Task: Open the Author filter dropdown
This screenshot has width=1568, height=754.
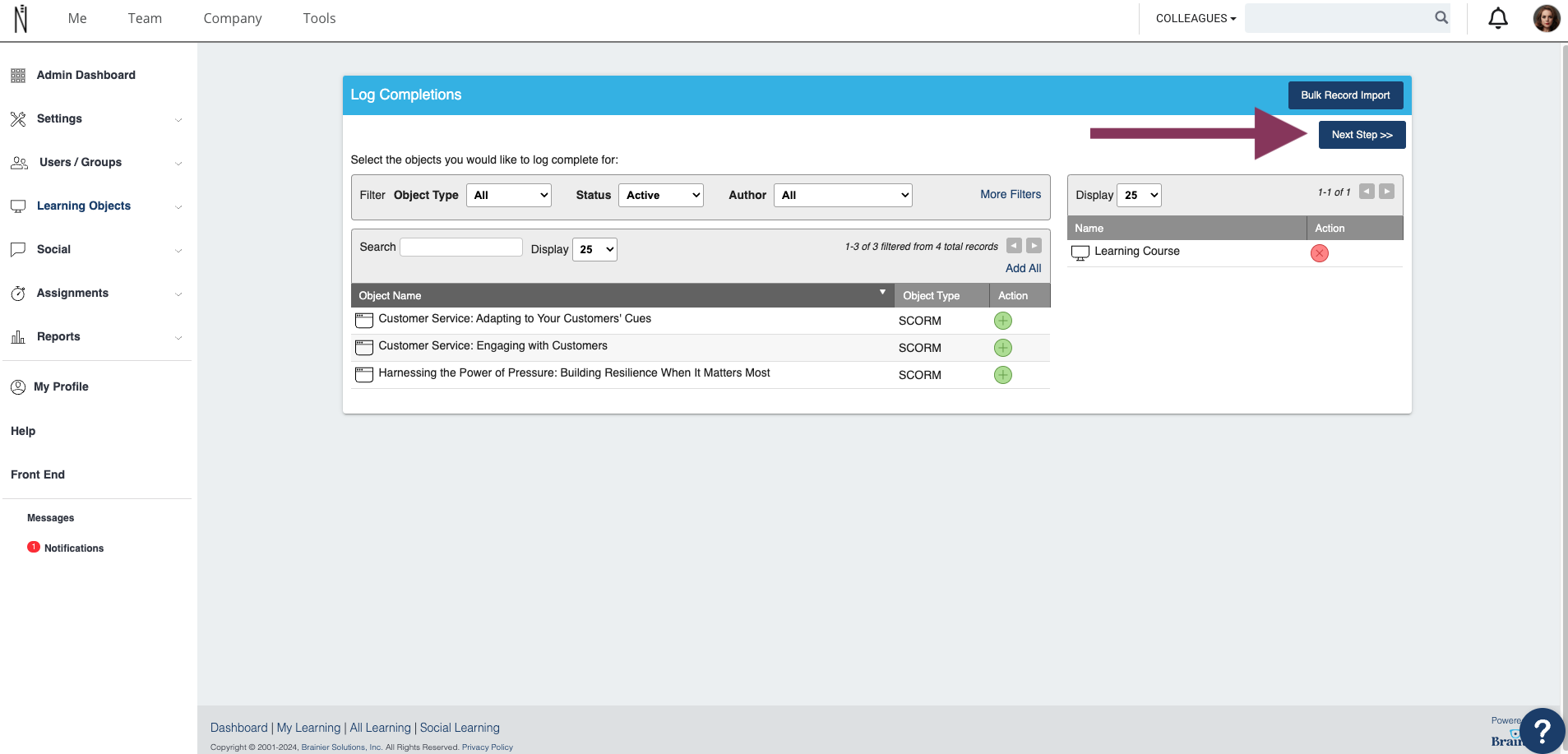Action: pyautogui.click(x=843, y=195)
